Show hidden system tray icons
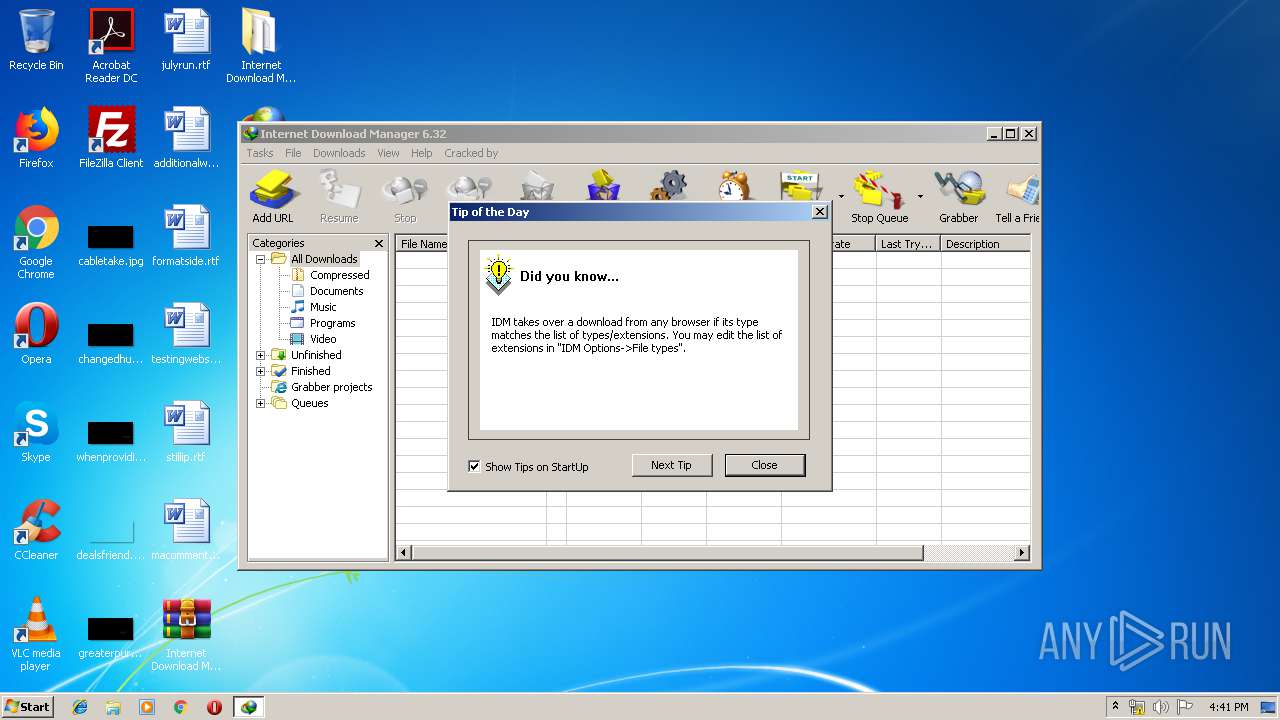This screenshot has width=1280, height=720. pos(1115,707)
